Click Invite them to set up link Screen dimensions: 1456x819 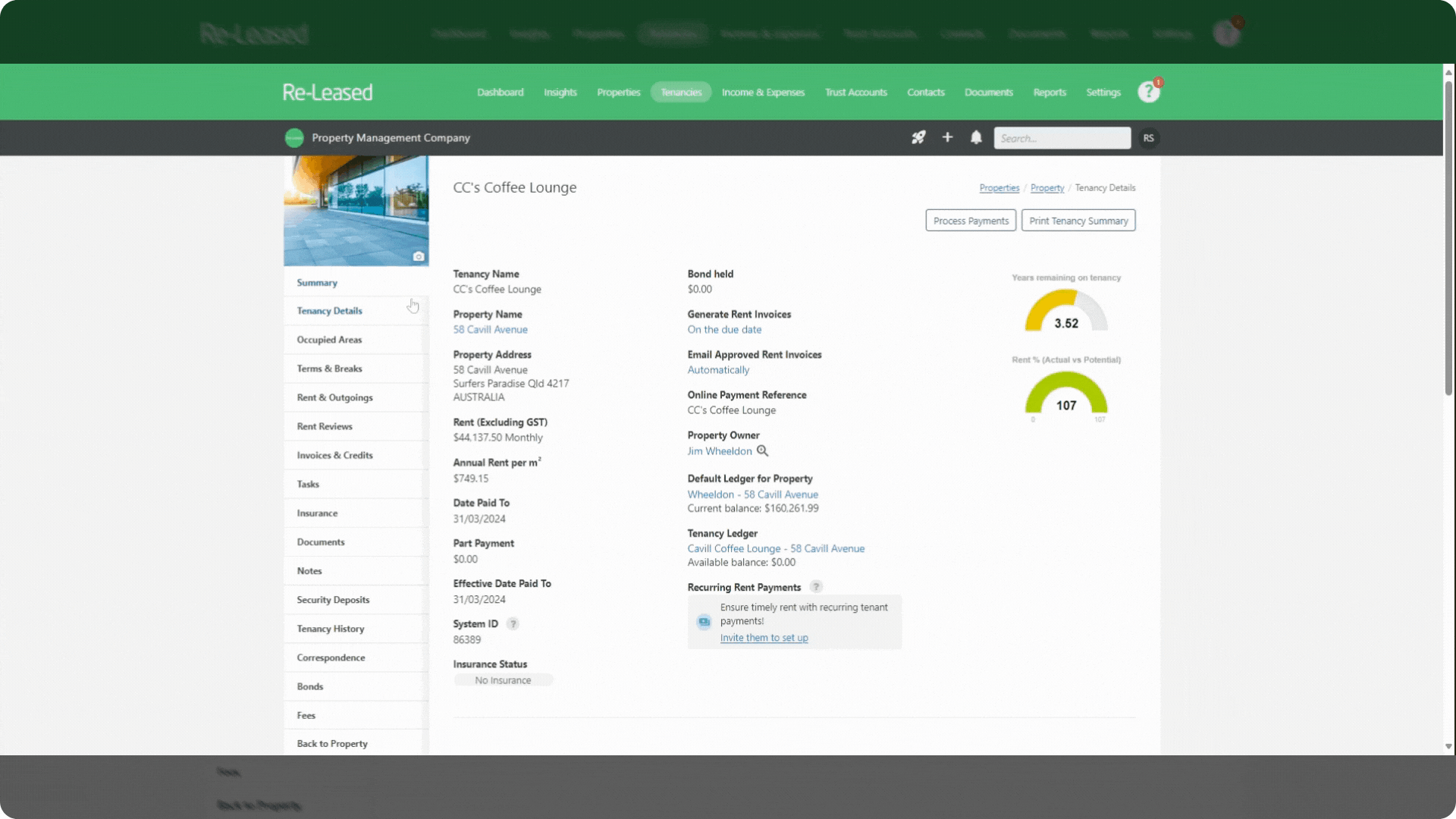pyautogui.click(x=764, y=638)
